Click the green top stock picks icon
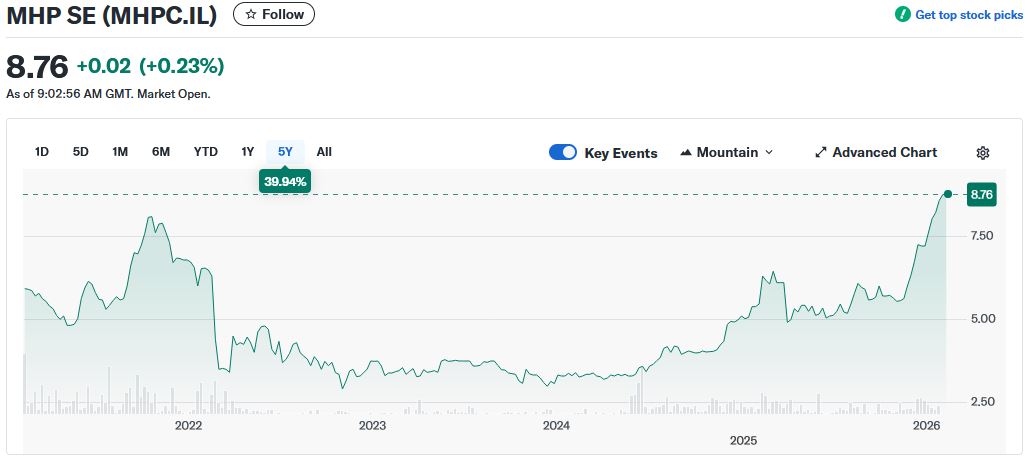1029x465 pixels. click(902, 15)
